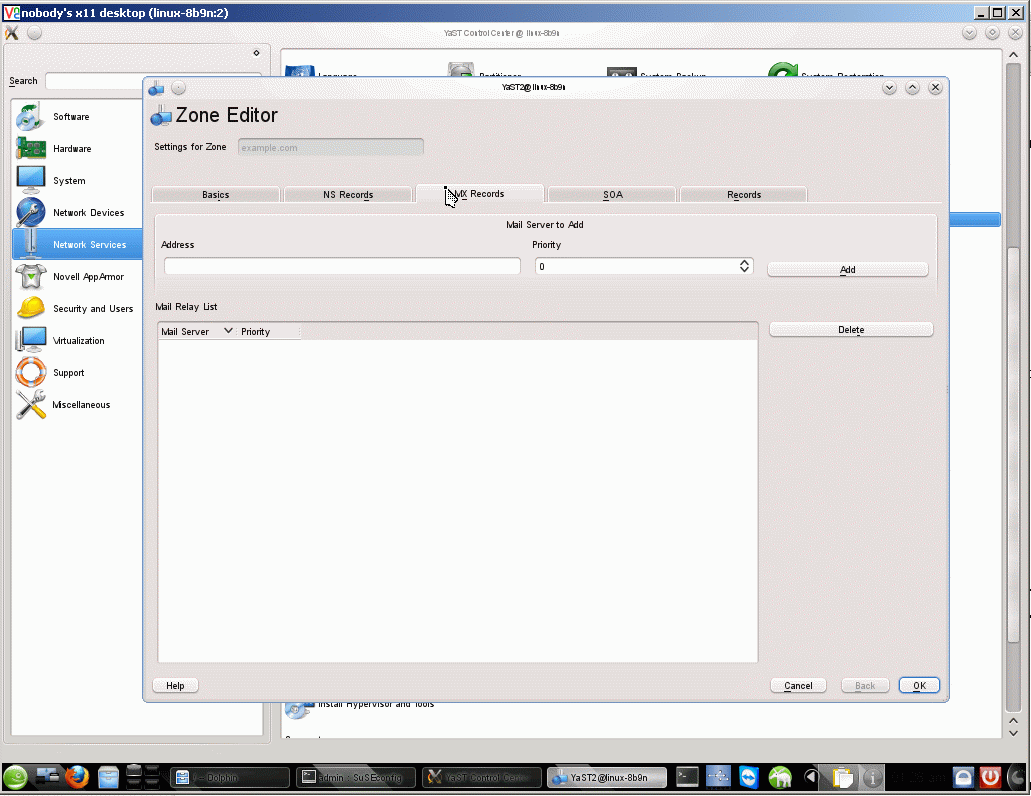Open the file manager taskbar icon
Image resolution: width=1031 pixels, height=796 pixels.
[108, 778]
